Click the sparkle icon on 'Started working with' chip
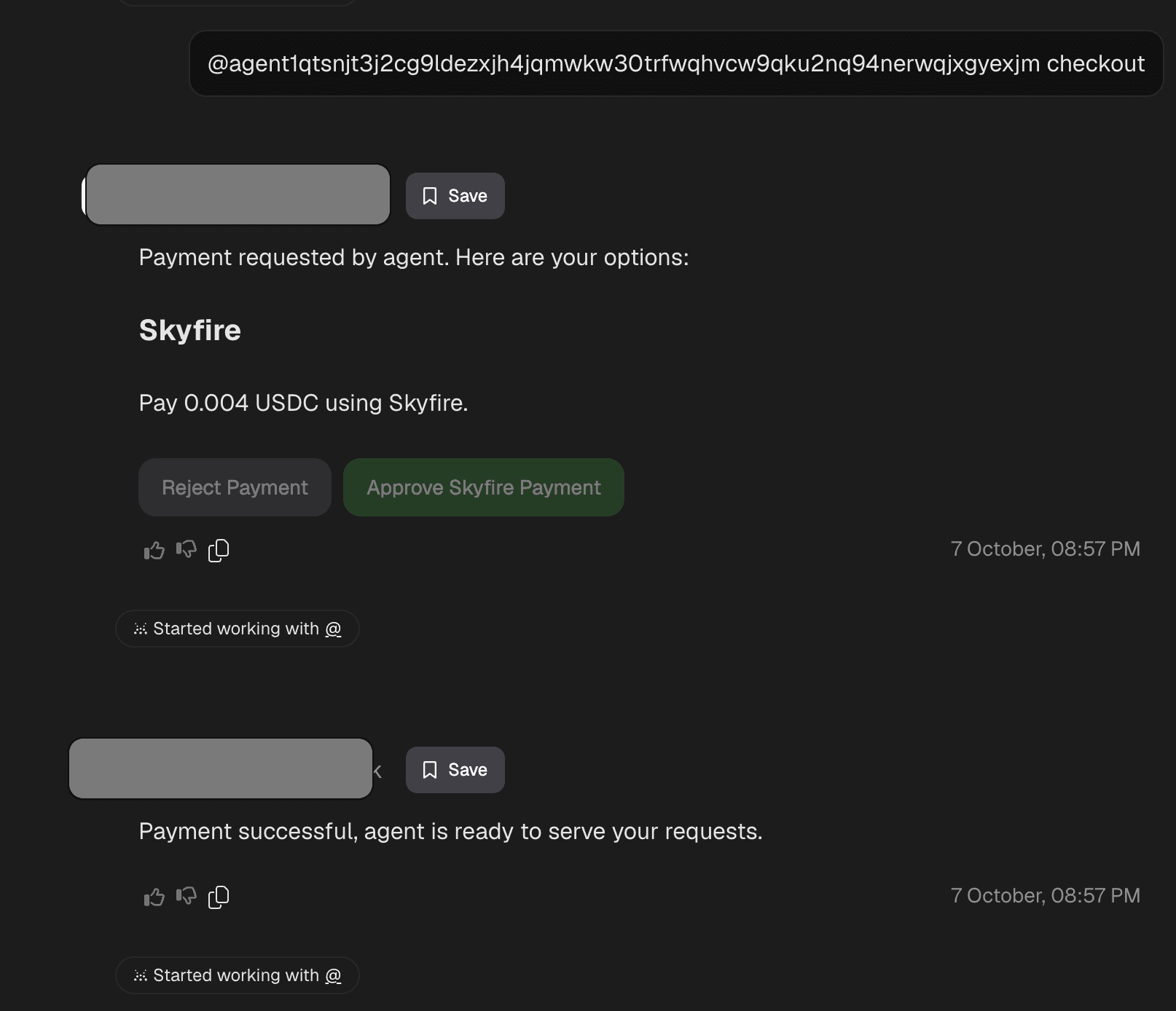1176x1011 pixels. (x=141, y=629)
